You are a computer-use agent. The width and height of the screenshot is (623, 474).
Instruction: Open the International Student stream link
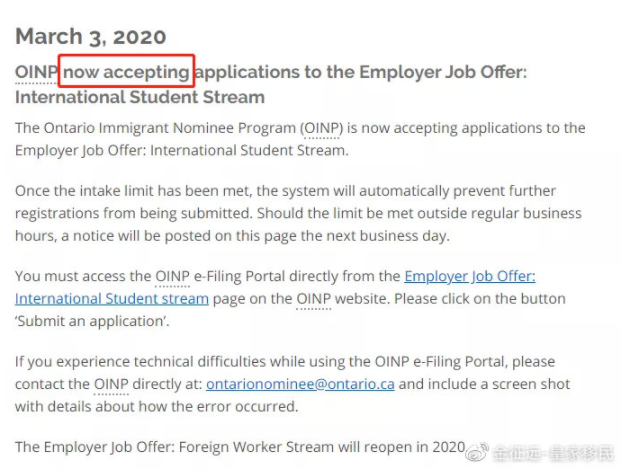(112, 299)
